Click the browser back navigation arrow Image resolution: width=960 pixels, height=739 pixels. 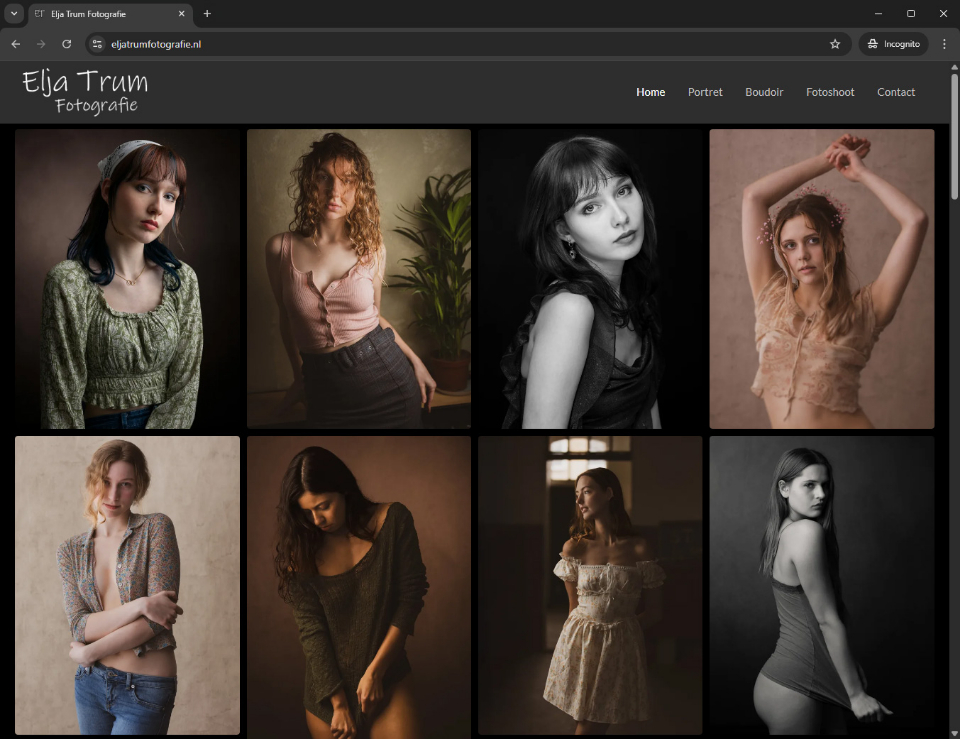(15, 43)
